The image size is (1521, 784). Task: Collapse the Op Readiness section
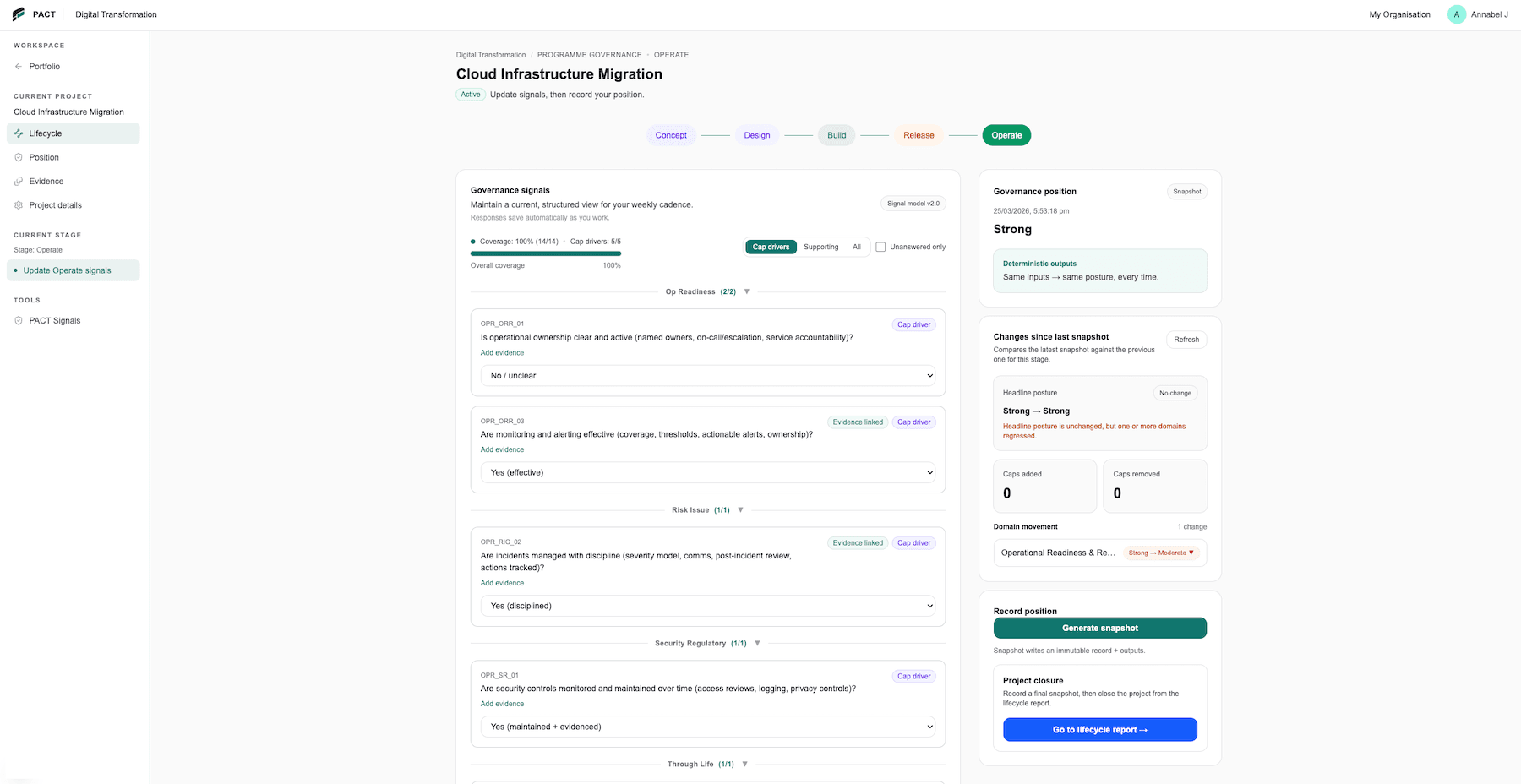coord(747,291)
